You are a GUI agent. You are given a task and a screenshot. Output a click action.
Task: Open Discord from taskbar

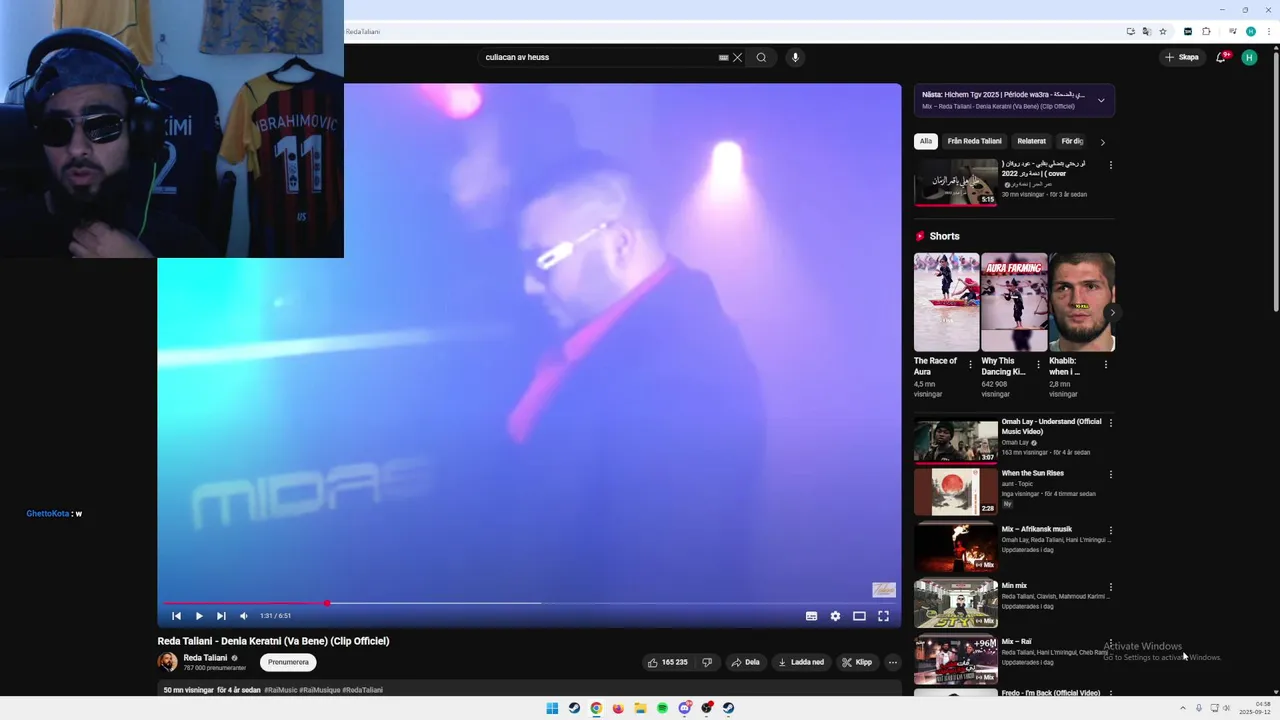684,708
